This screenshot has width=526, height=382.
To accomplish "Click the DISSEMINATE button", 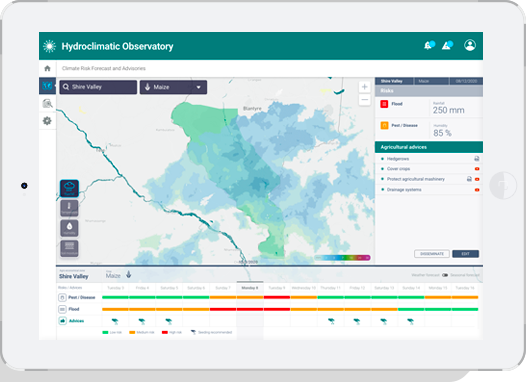I will tap(432, 254).
